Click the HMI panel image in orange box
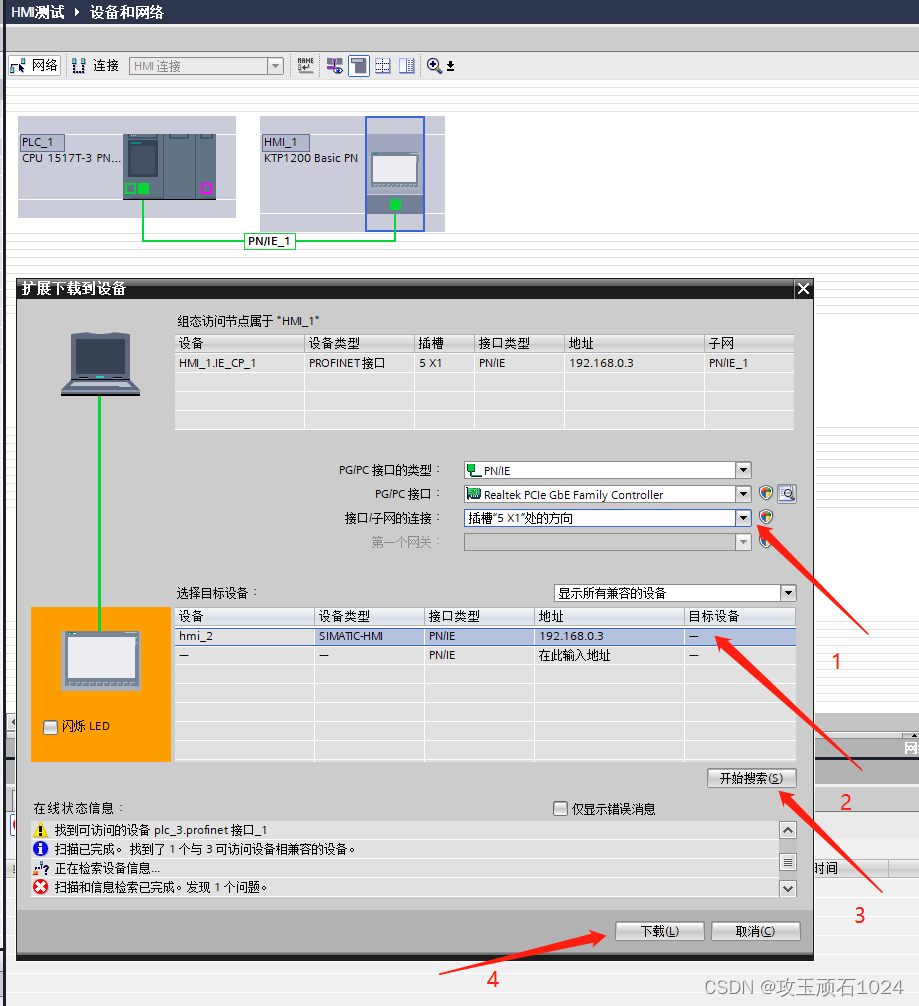This screenshot has height=1006, width=919. 101,660
